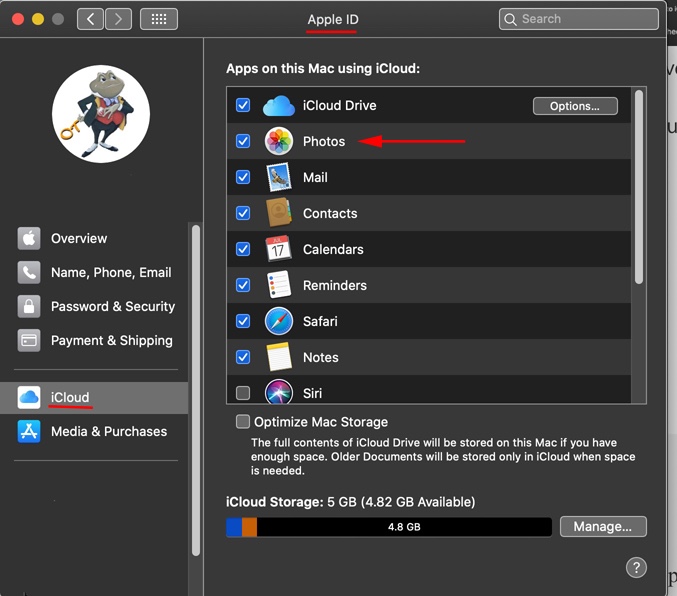This screenshot has height=596, width=677.
Task: Click the cloud icon in the iCloud sidebar row
Action: (29, 397)
